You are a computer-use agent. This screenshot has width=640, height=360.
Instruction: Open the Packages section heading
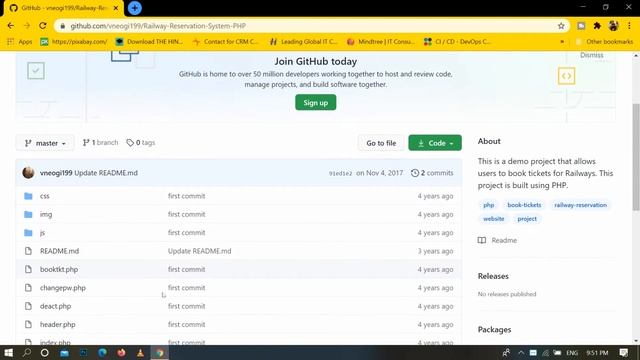(494, 329)
